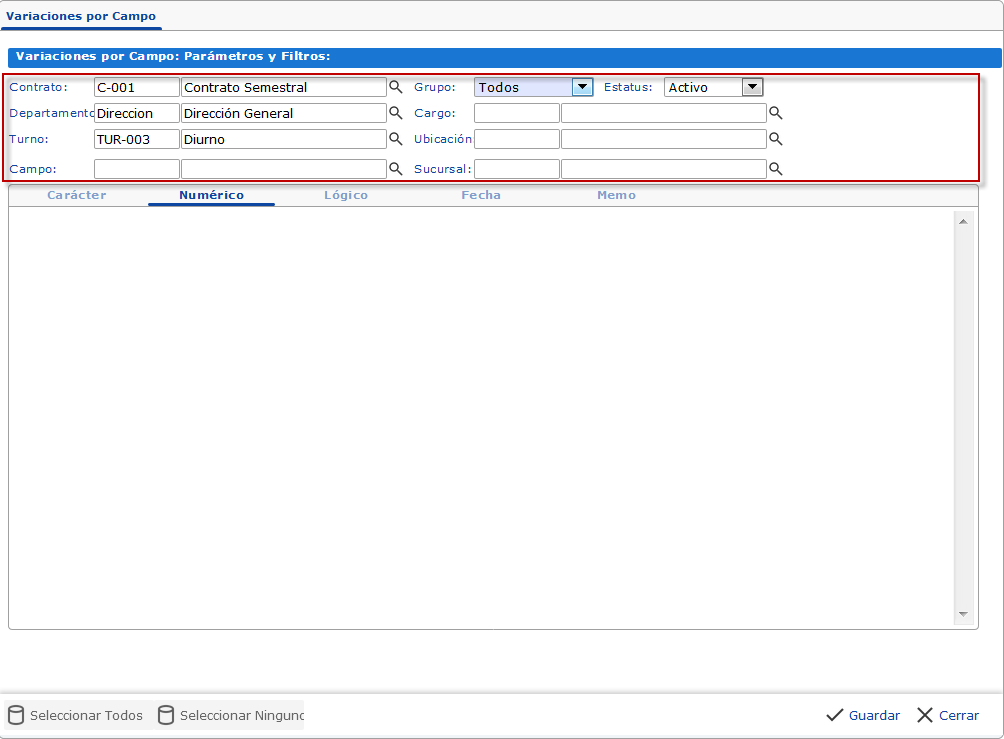Click the Cerrar button
Image resolution: width=1004 pixels, height=739 pixels.
[948, 715]
